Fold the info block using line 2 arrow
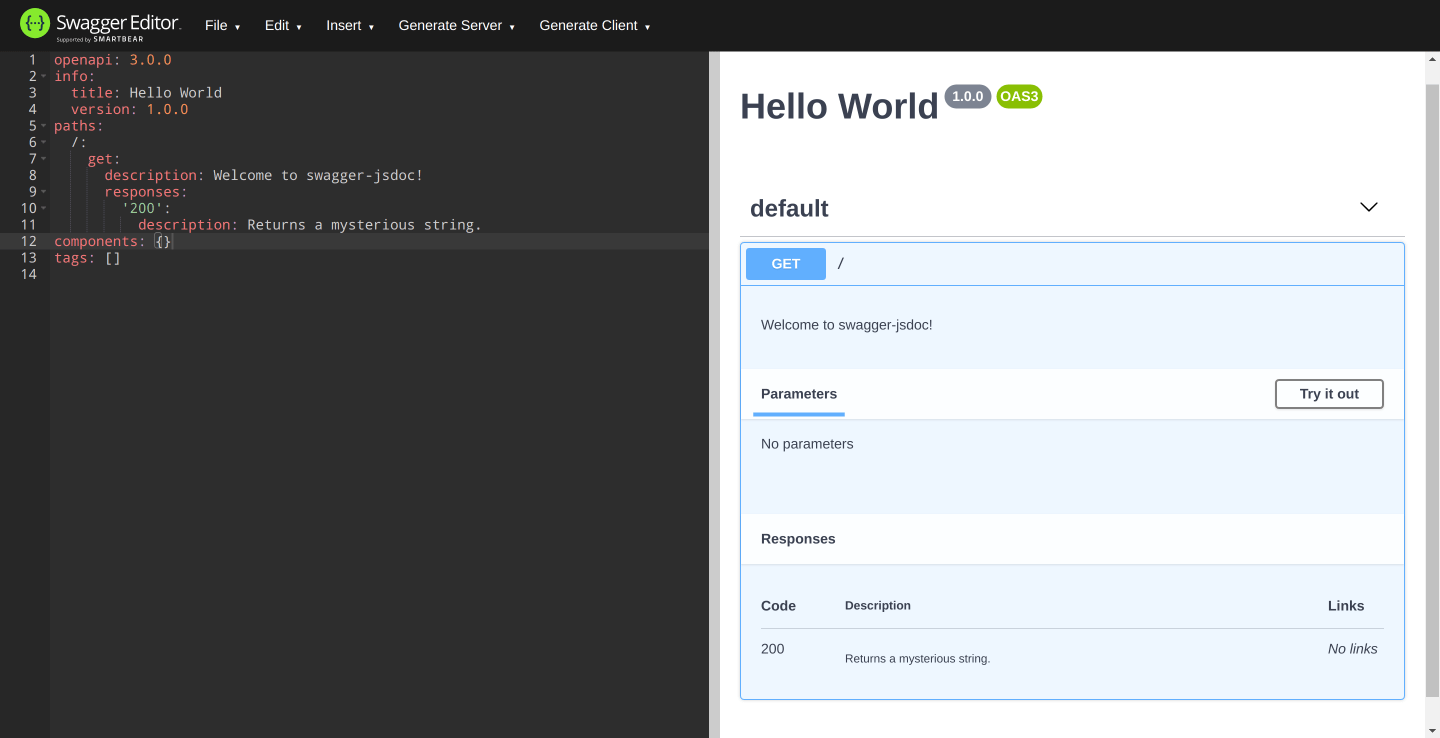This screenshot has height=738, width=1440. 45,76
